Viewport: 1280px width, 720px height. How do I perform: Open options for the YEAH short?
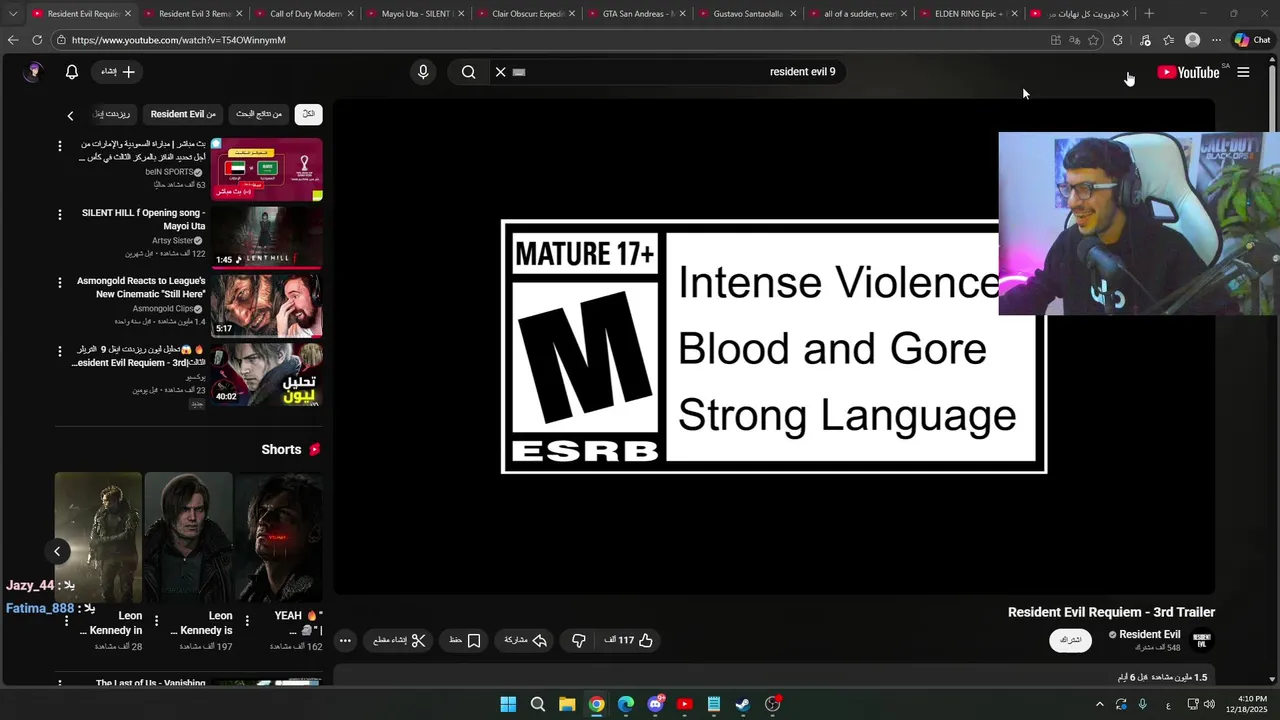pos(247,622)
